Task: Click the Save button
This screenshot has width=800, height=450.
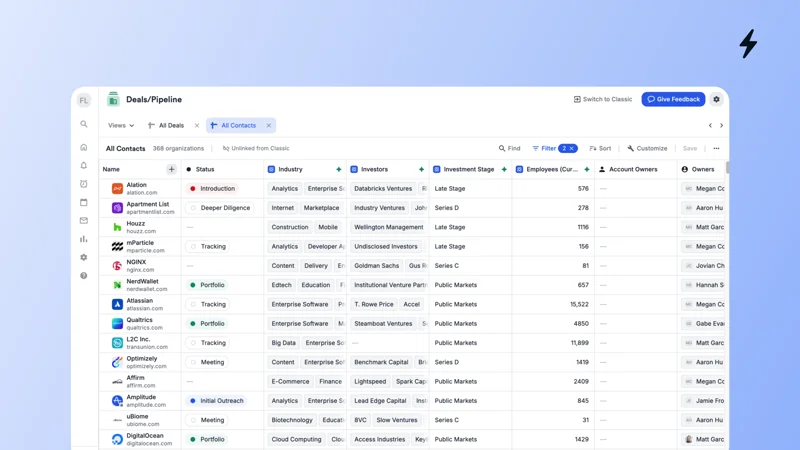Action: point(690,148)
